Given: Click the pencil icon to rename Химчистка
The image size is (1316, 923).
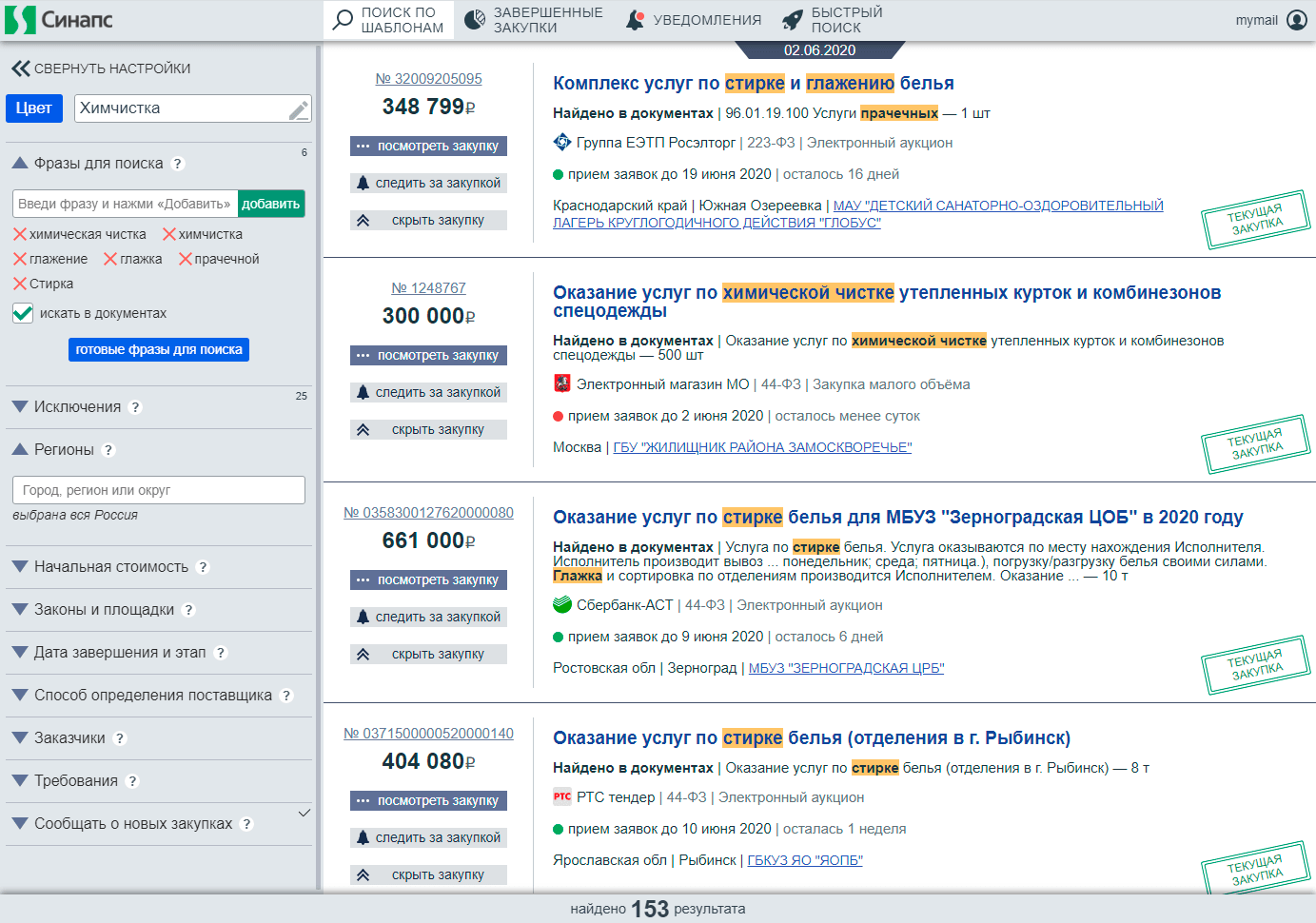Looking at the screenshot, I should point(299,110).
